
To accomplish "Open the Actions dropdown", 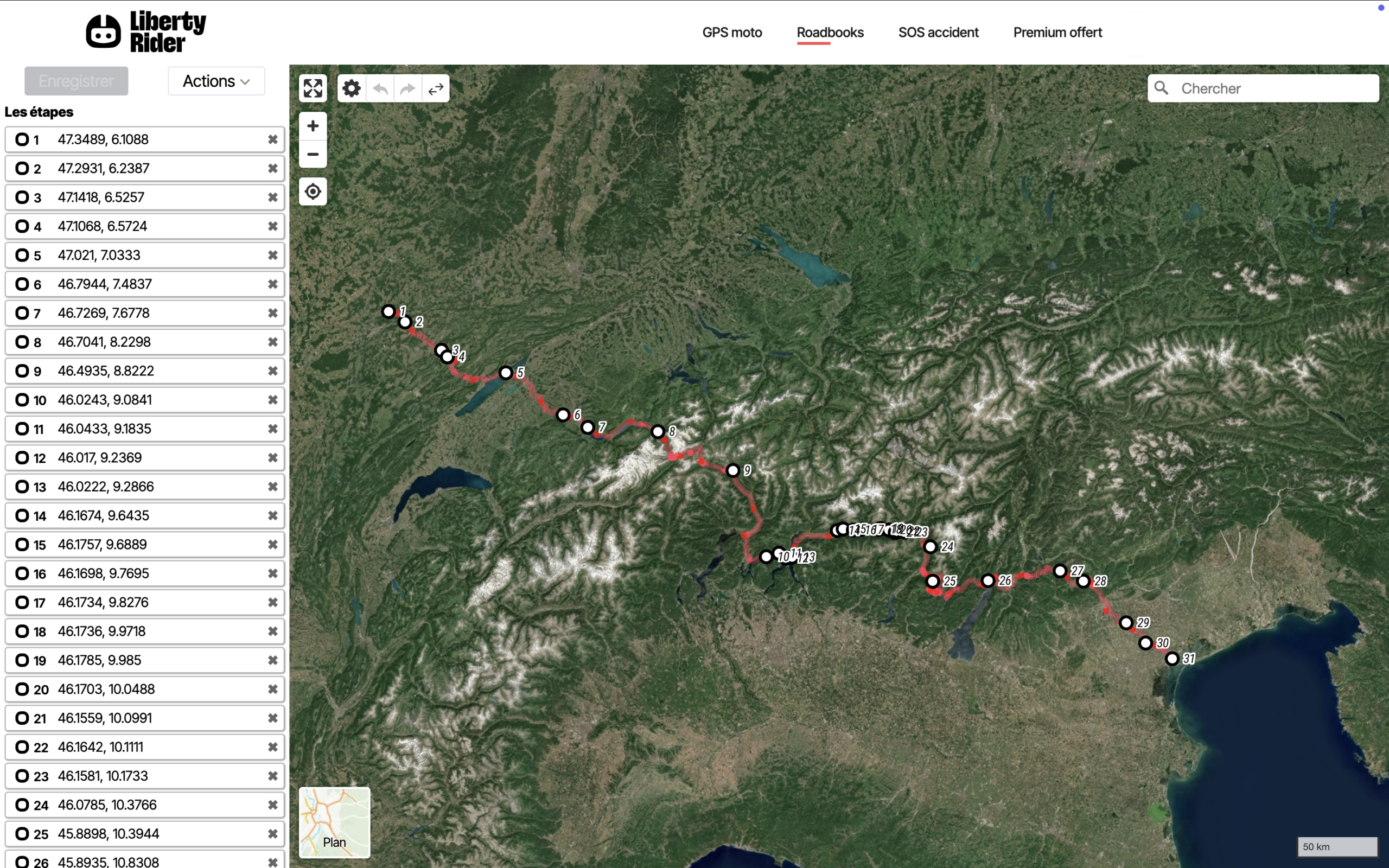I will point(216,81).
